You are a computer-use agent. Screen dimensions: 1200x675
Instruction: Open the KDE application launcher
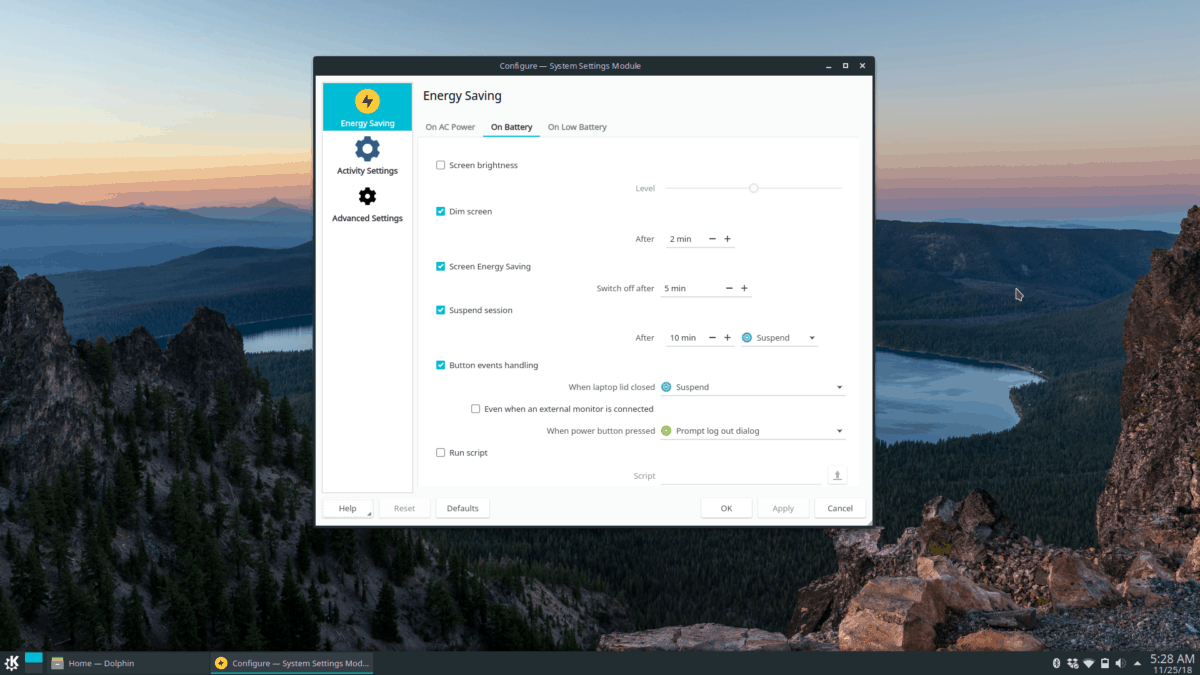[11, 663]
